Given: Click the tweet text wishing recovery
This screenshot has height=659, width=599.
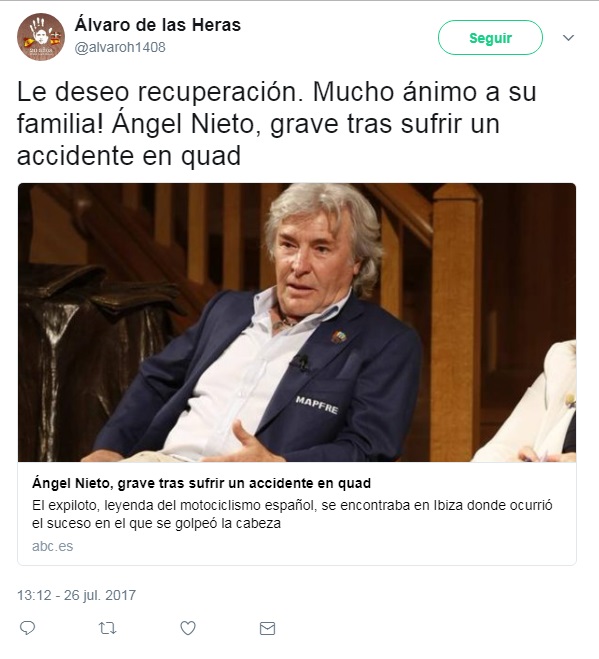Looking at the screenshot, I should 277,124.
